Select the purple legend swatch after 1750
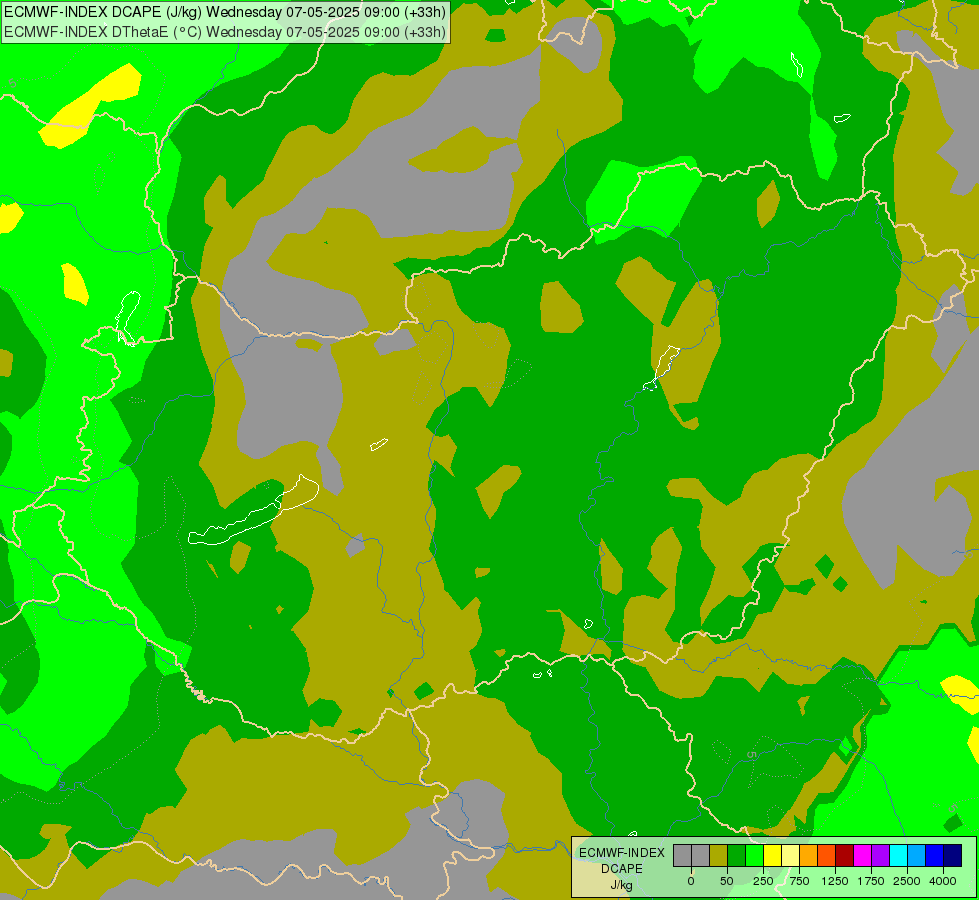Image resolution: width=979 pixels, height=900 pixels. pos(880,856)
